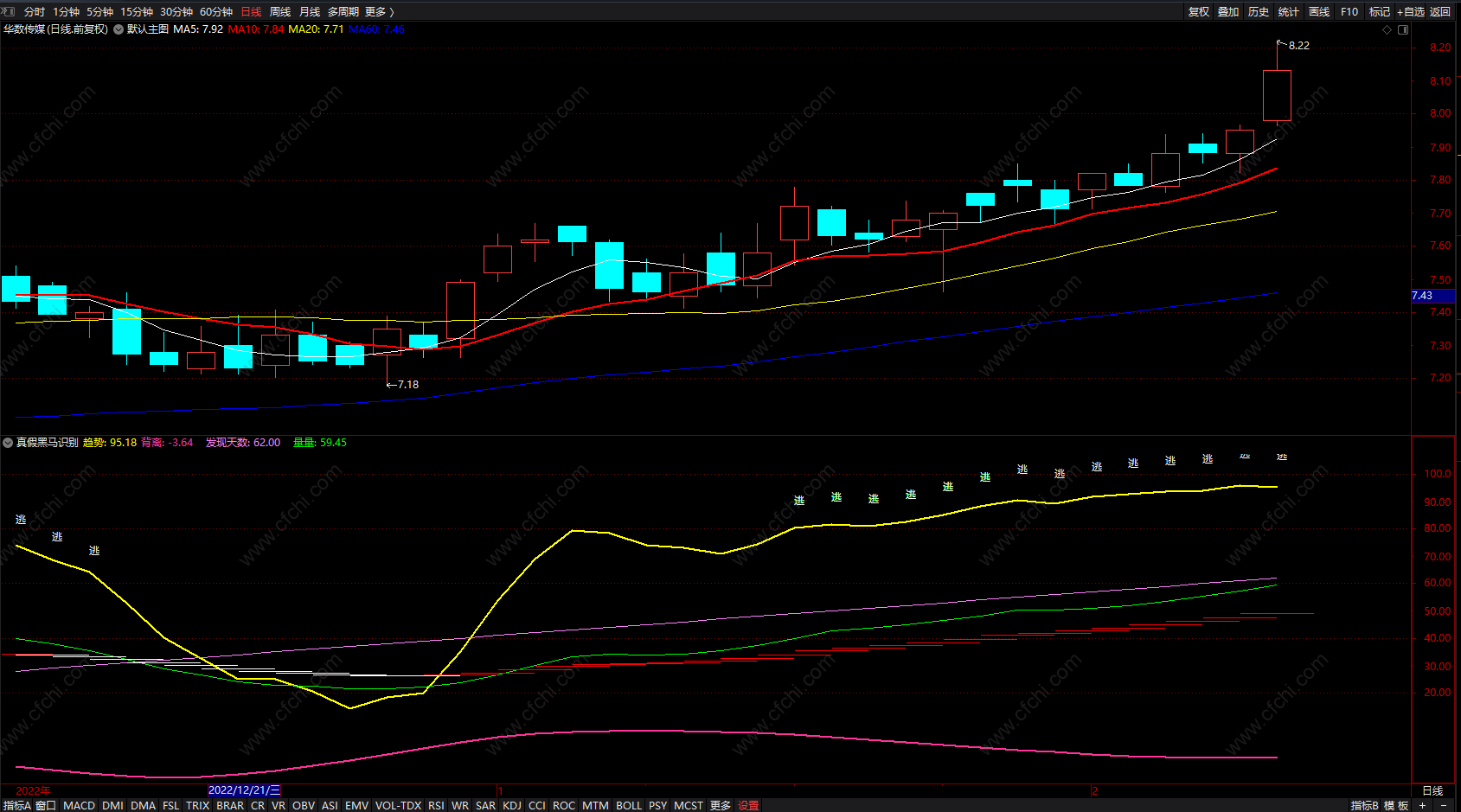Switch to 周线 weekly chart
The height and width of the screenshot is (812, 1461).
[x=280, y=12]
